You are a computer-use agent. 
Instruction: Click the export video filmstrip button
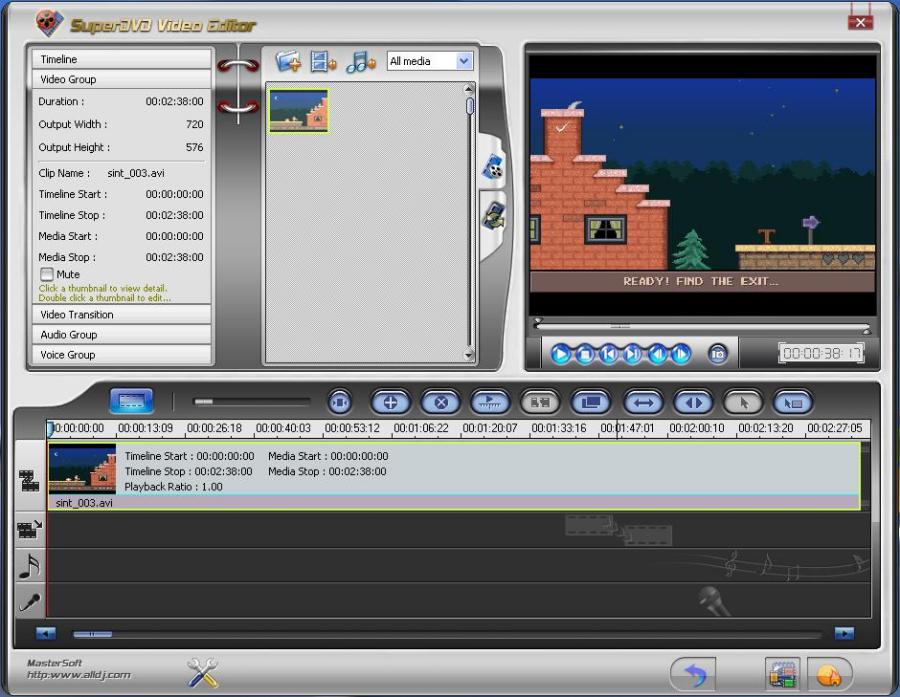782,674
